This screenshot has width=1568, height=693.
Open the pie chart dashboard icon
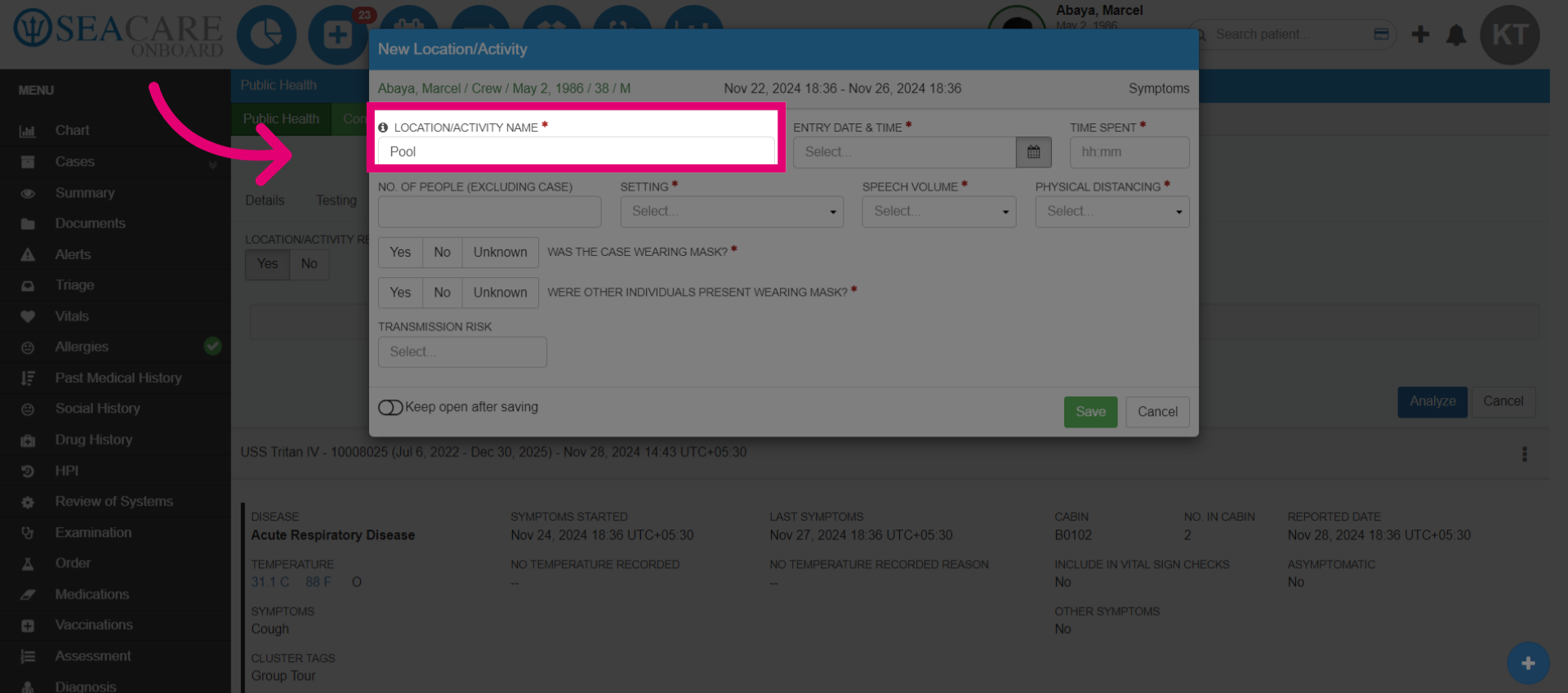pos(266,35)
